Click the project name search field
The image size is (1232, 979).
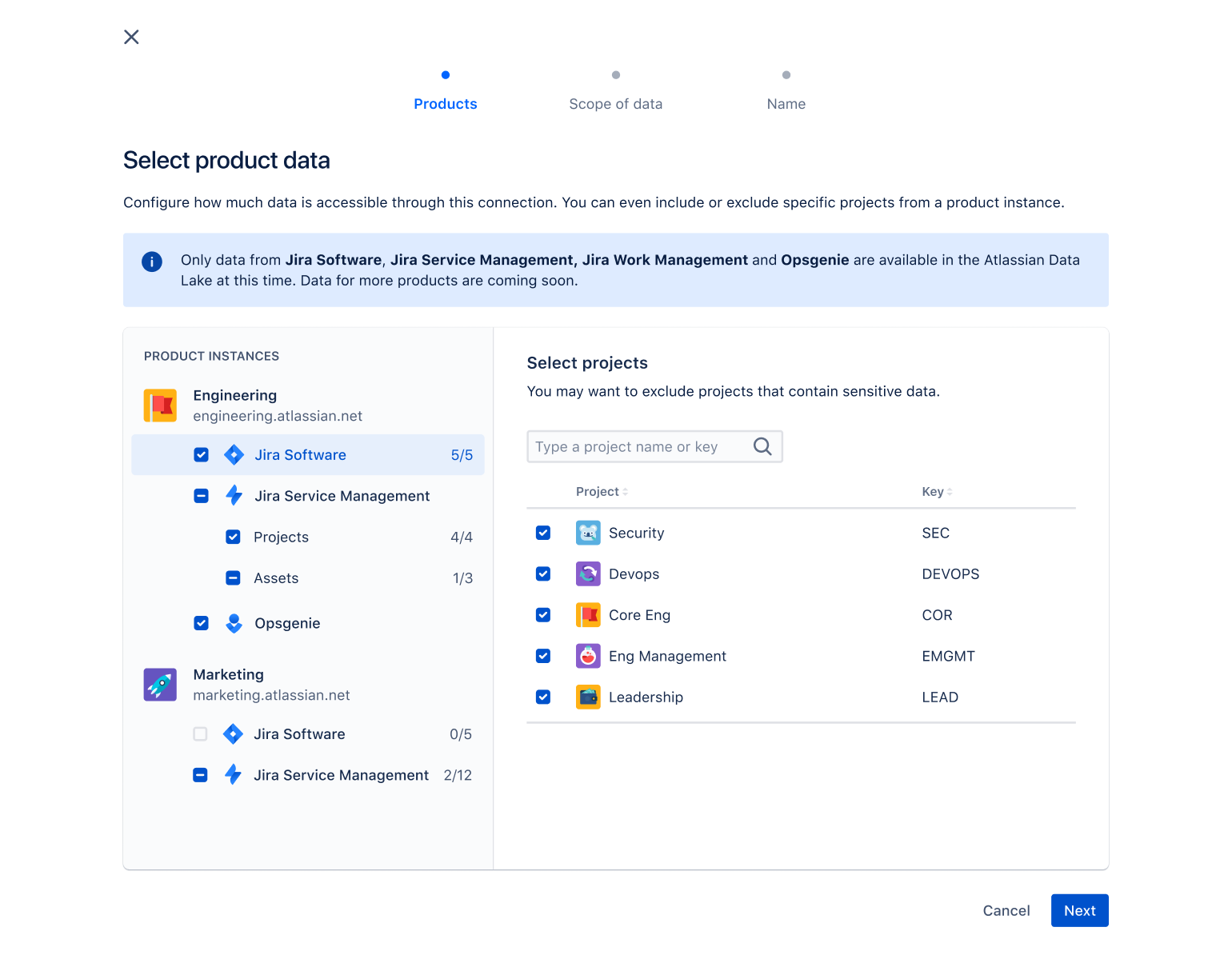tap(640, 446)
